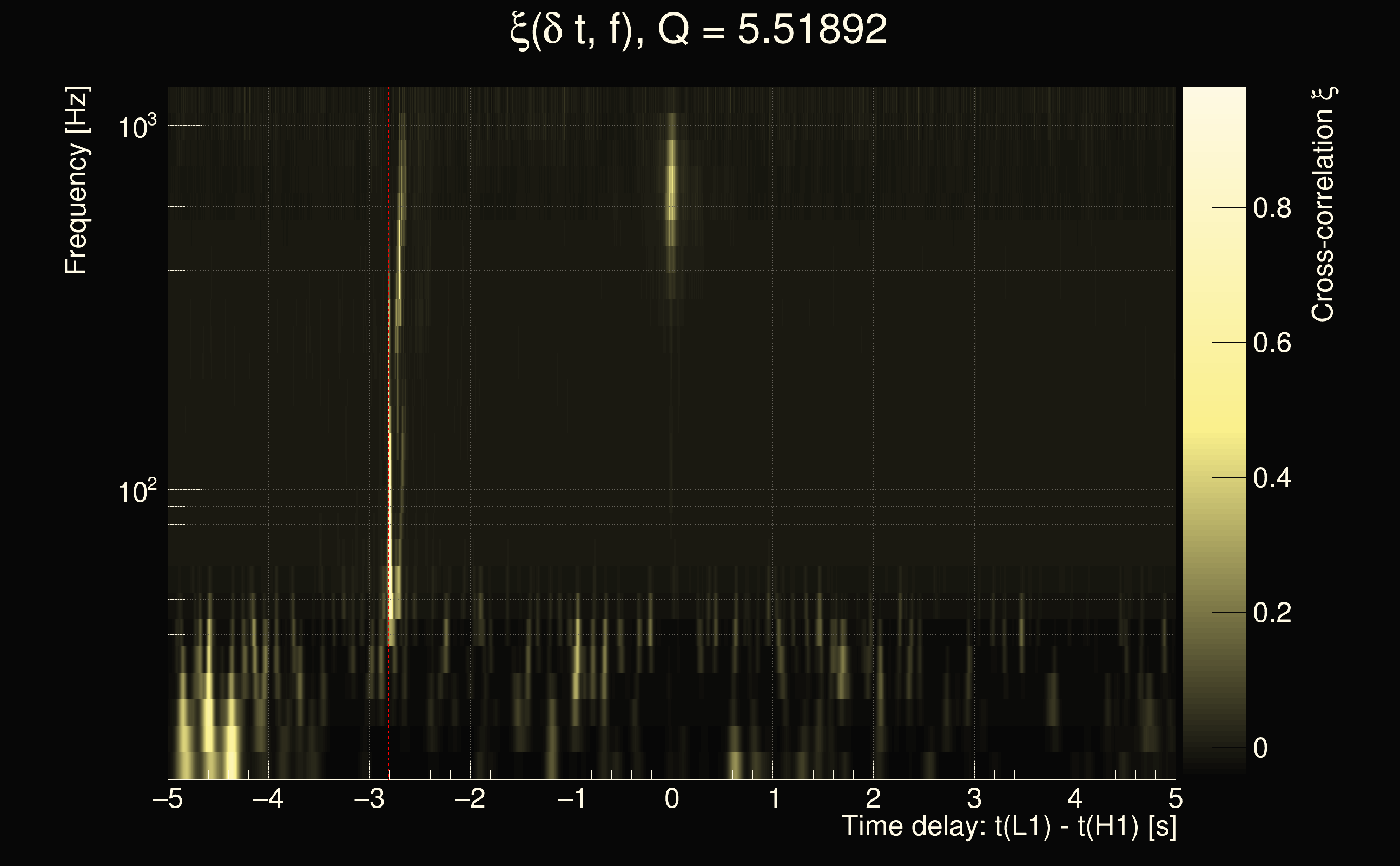Screen dimensions: 1400x866
Task: Click the 10² frequency axis tick label
Action: tap(137, 491)
